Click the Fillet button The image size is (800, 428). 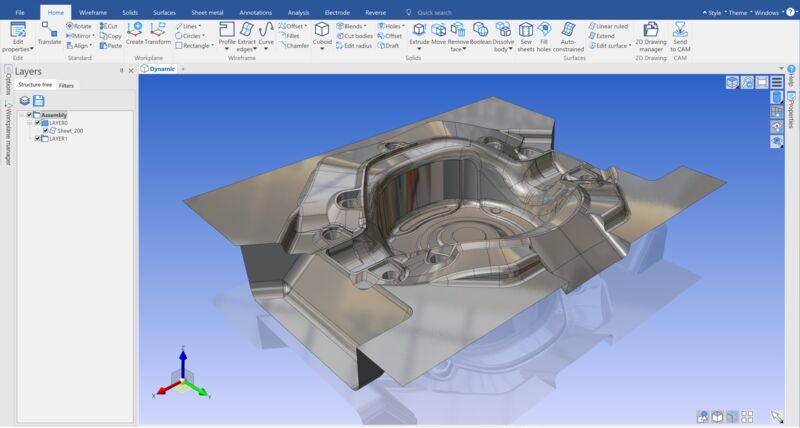click(x=291, y=36)
